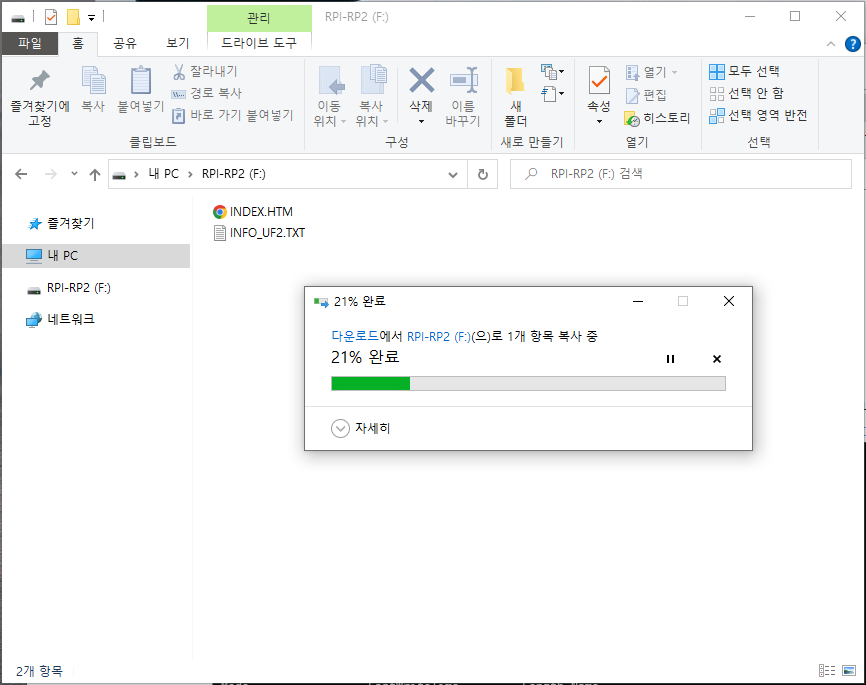
Task: Click 열기 (Open) in ribbon
Action: point(651,72)
